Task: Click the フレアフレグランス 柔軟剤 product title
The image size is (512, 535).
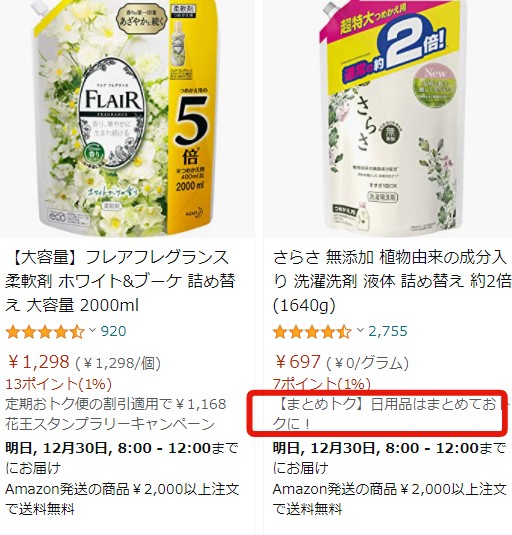Action: 120,281
